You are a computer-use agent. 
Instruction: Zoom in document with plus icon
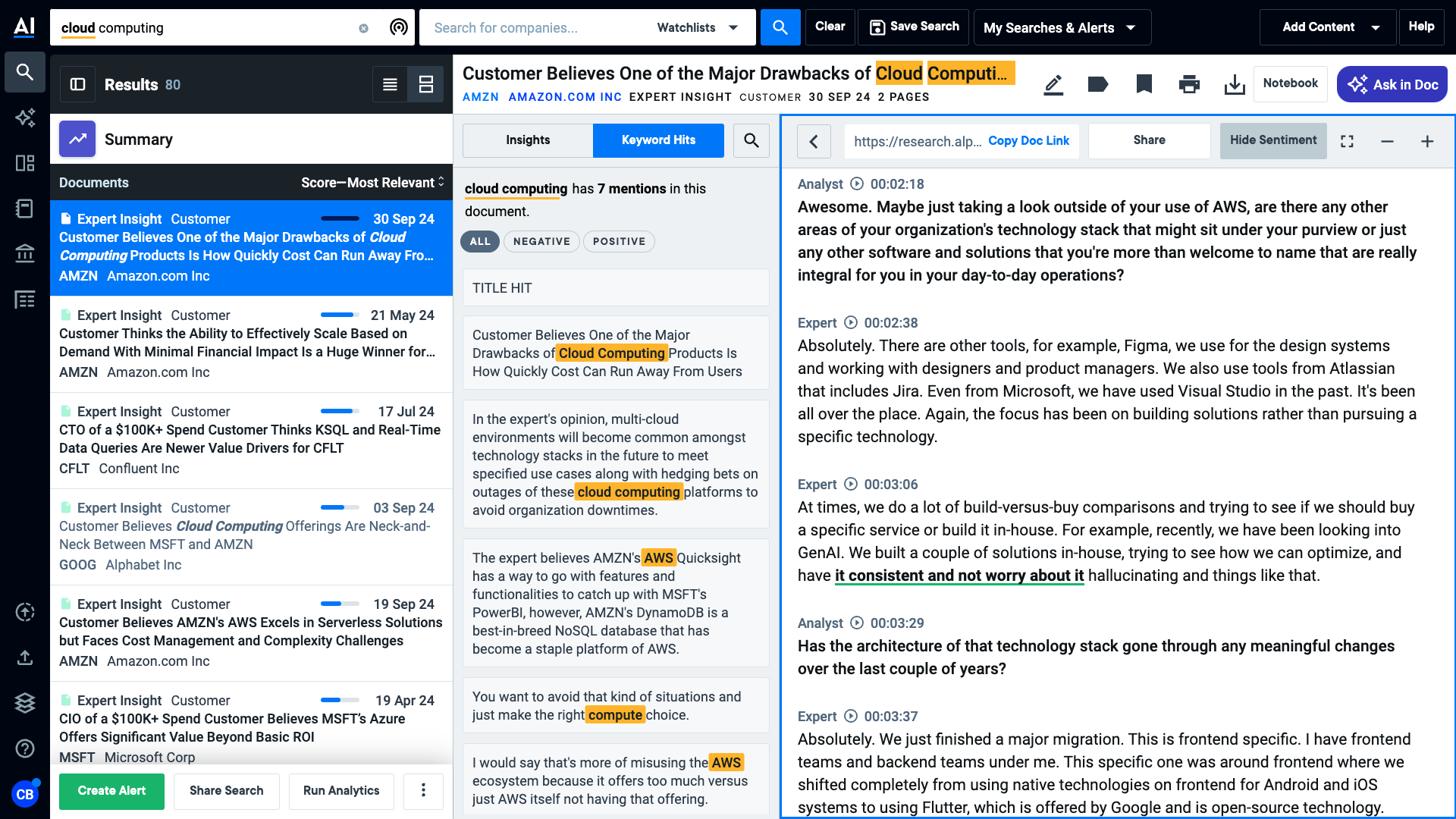pos(1427,141)
